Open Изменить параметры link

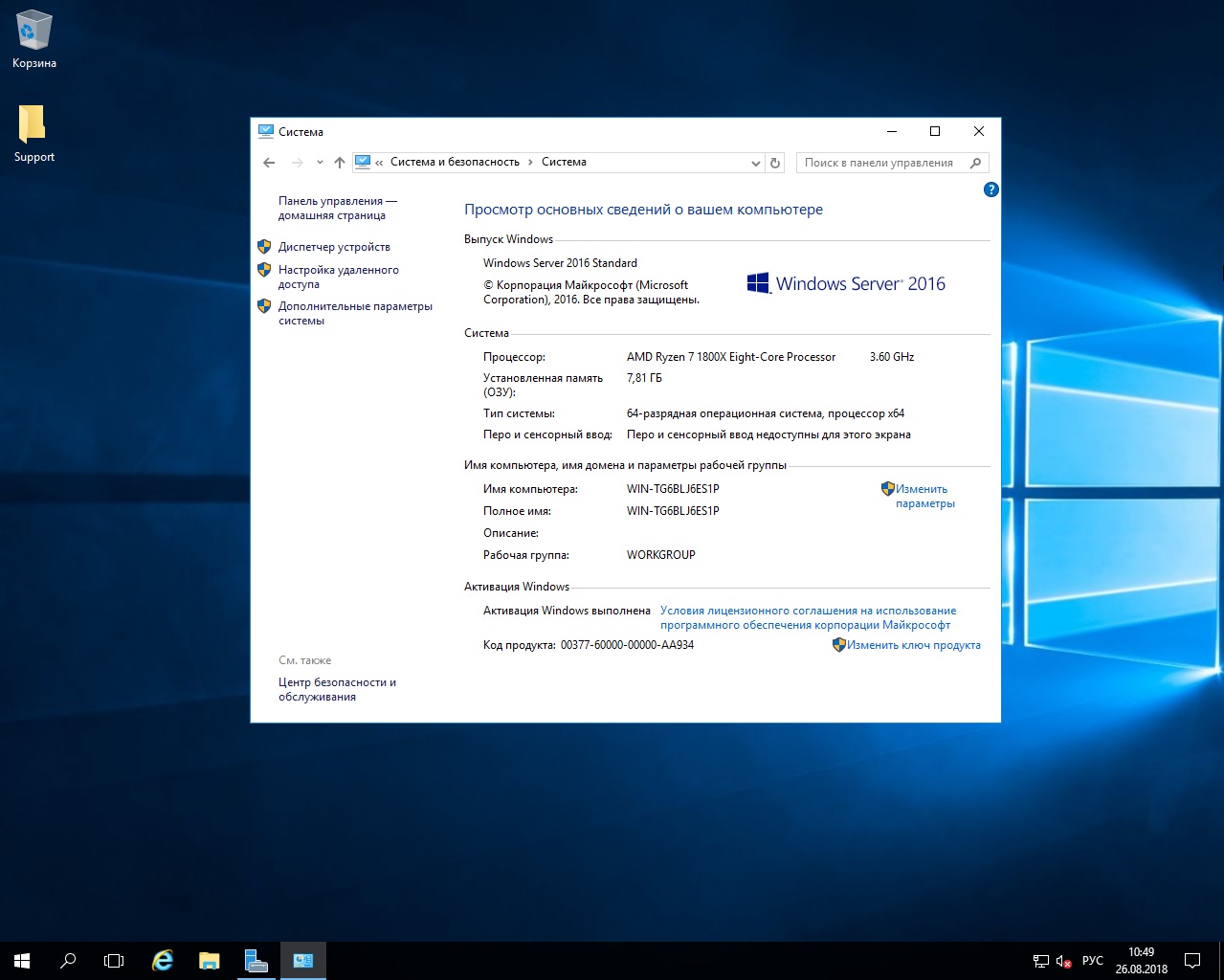[924, 496]
